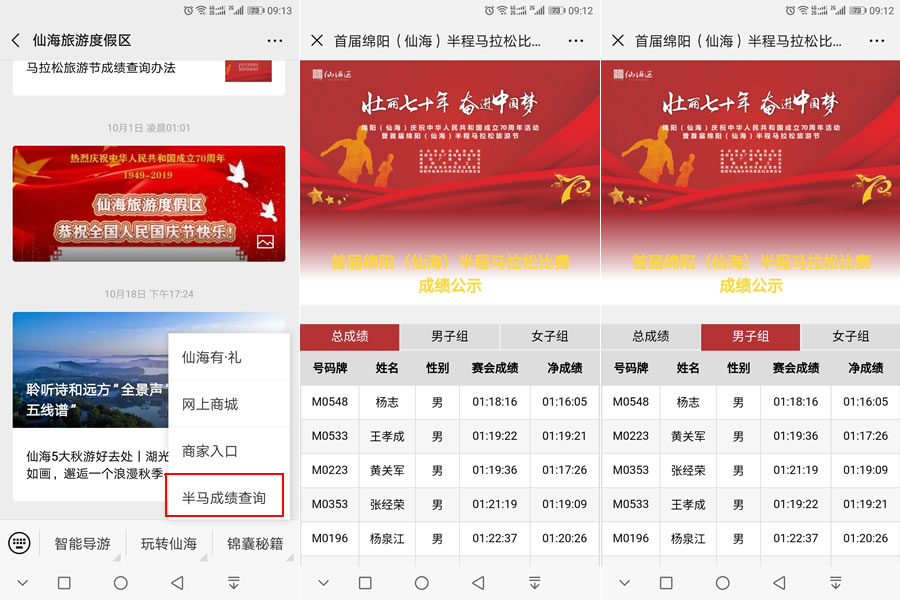Open 仙海5大秋游好去处 article
Image resolution: width=900 pixels, height=600 pixels.
[90, 464]
